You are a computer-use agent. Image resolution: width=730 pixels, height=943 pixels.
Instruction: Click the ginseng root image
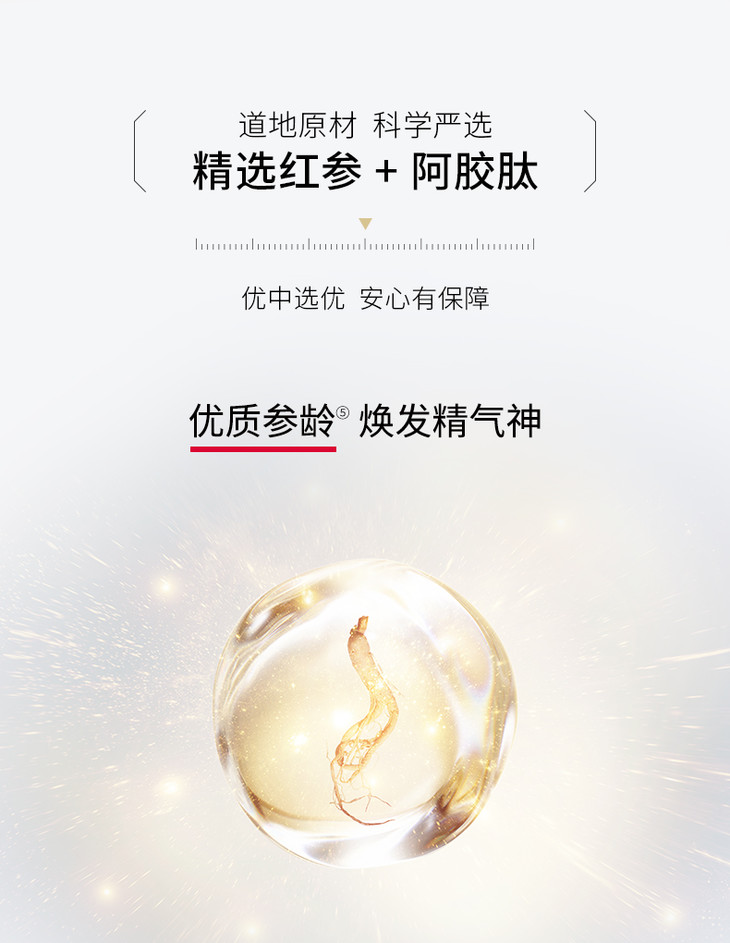click(363, 720)
